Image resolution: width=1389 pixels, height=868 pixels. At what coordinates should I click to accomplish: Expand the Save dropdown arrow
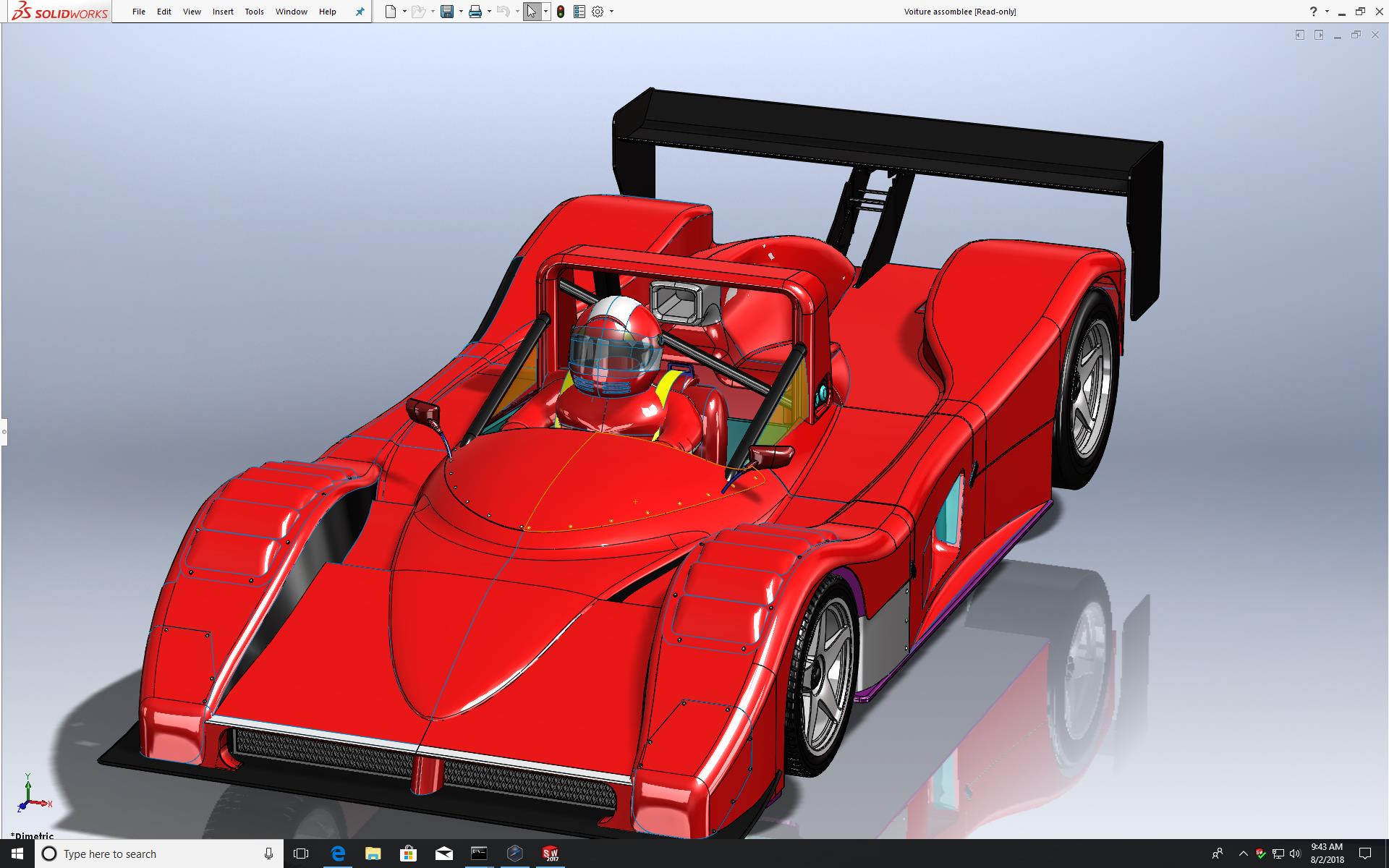coord(461,12)
